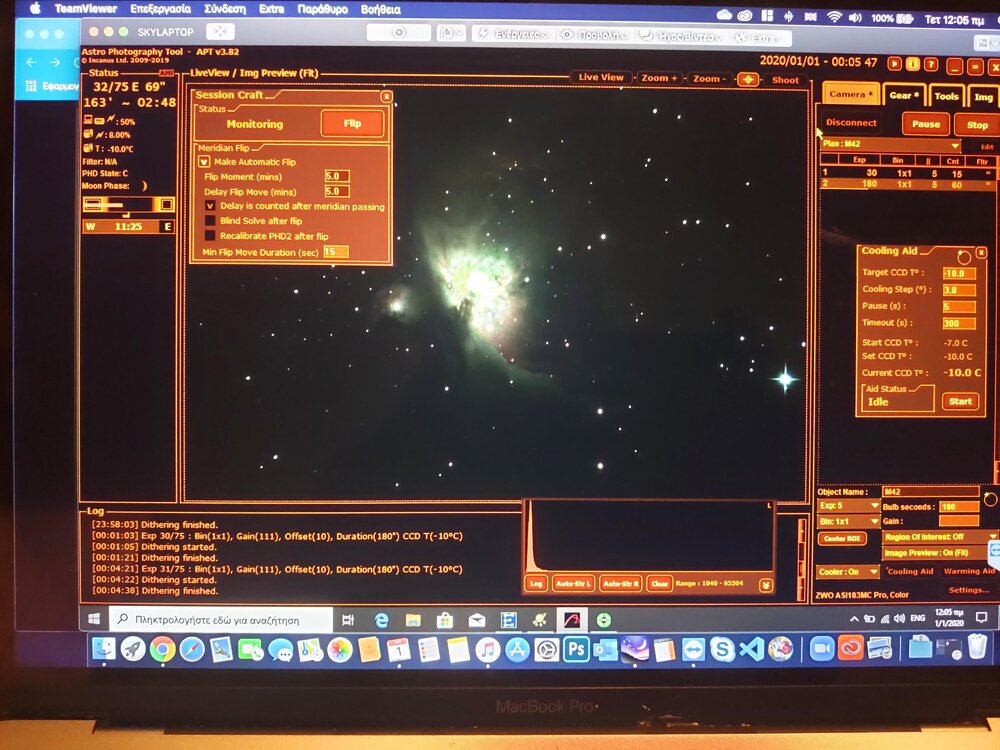Expand the Plan: M42 dropdown

click(x=954, y=146)
